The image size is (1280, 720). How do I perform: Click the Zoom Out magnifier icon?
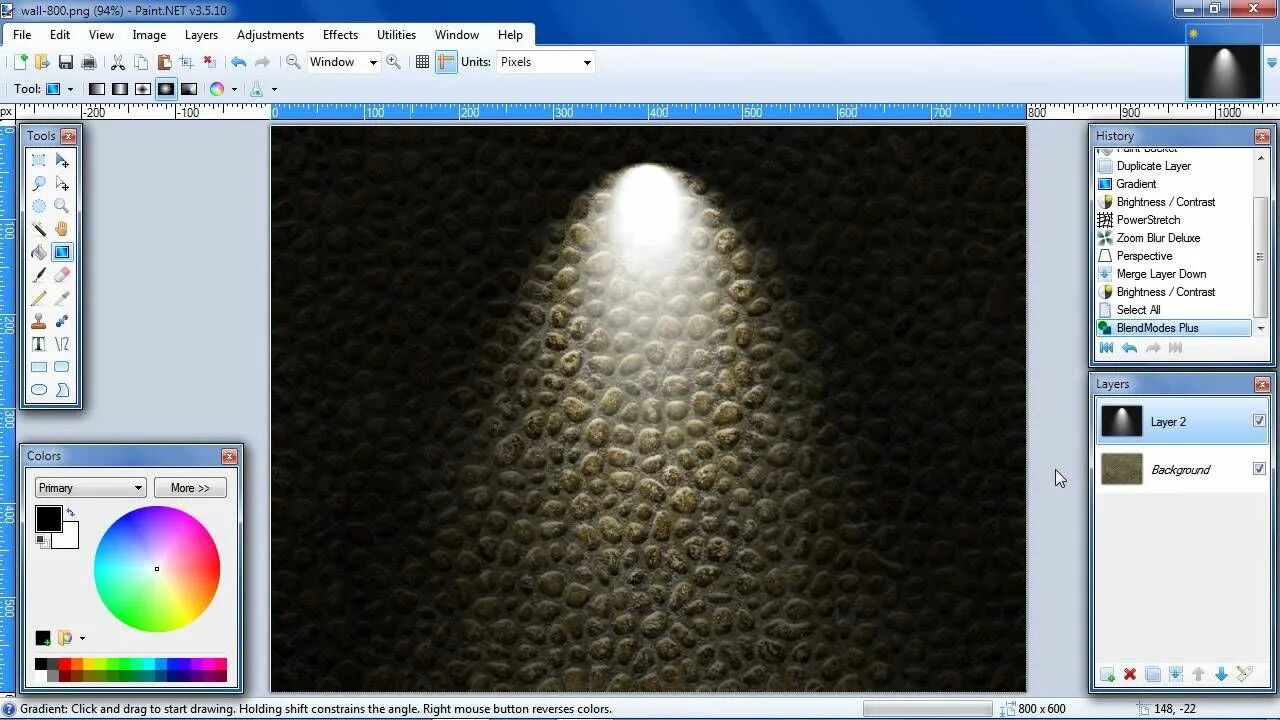(x=293, y=62)
